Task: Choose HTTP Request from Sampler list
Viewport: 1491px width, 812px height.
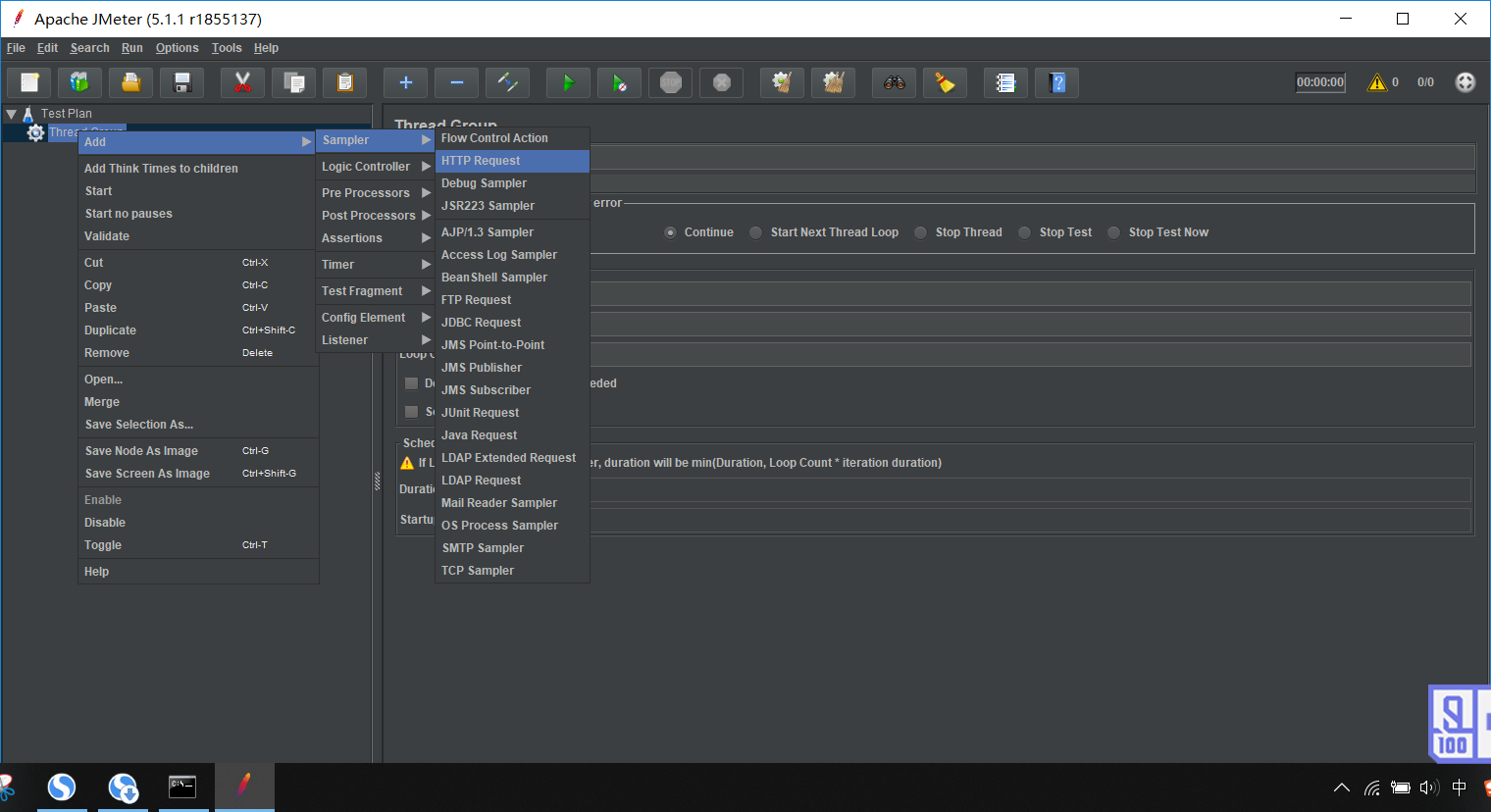Action: click(512, 161)
